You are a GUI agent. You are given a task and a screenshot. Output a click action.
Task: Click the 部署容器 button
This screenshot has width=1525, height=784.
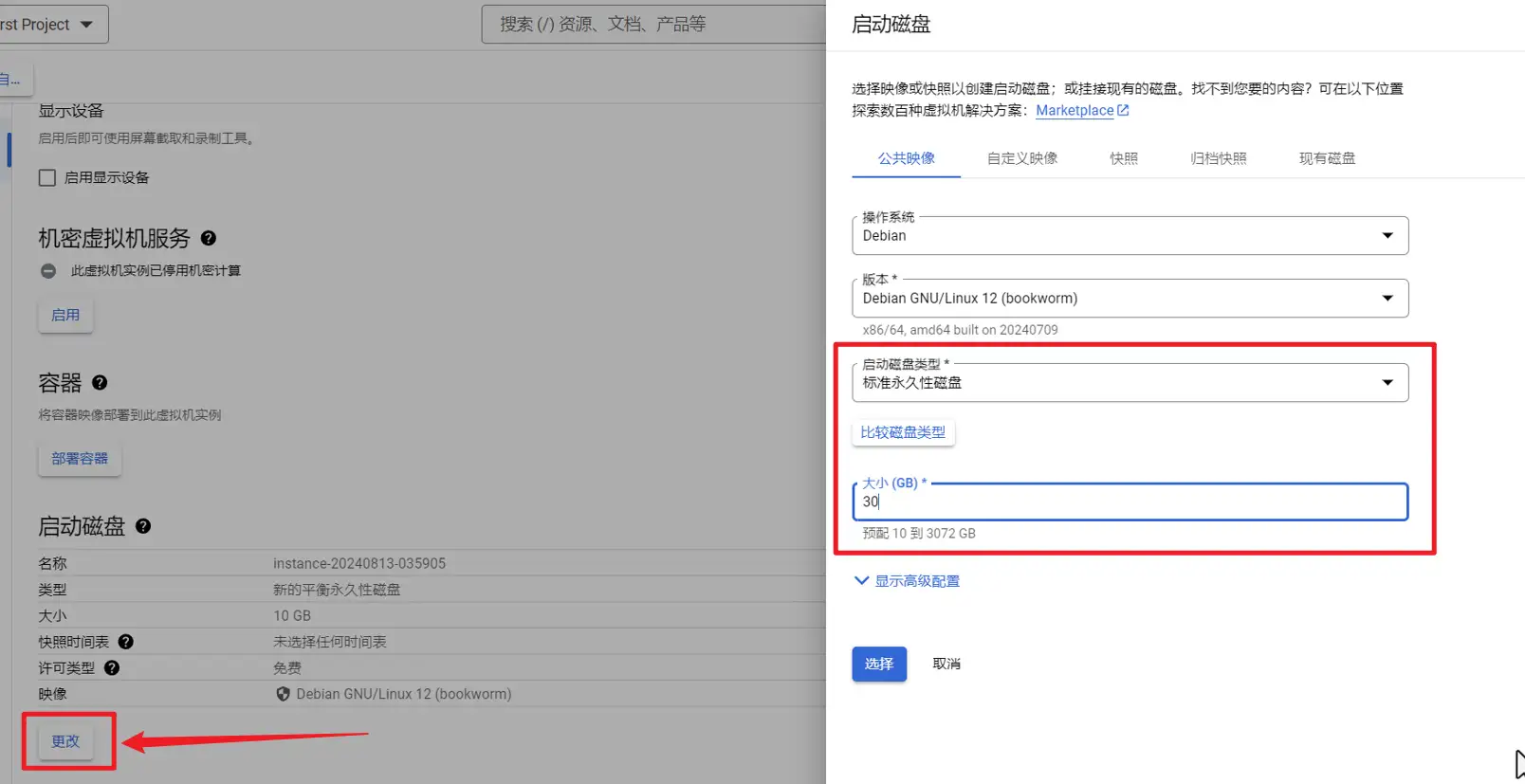[x=80, y=459]
